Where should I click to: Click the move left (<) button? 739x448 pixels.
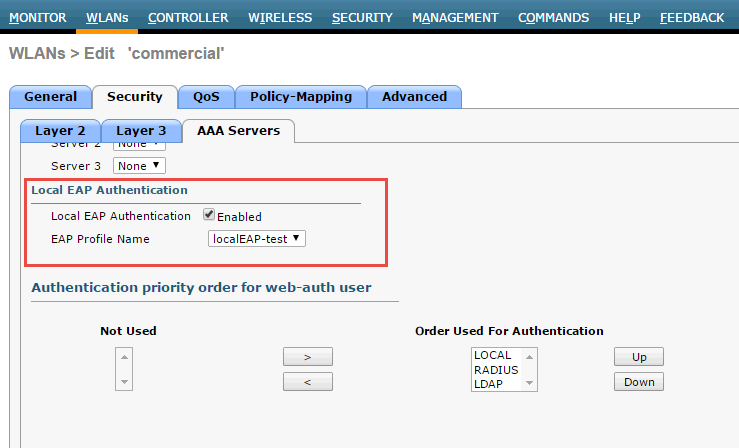pos(308,382)
